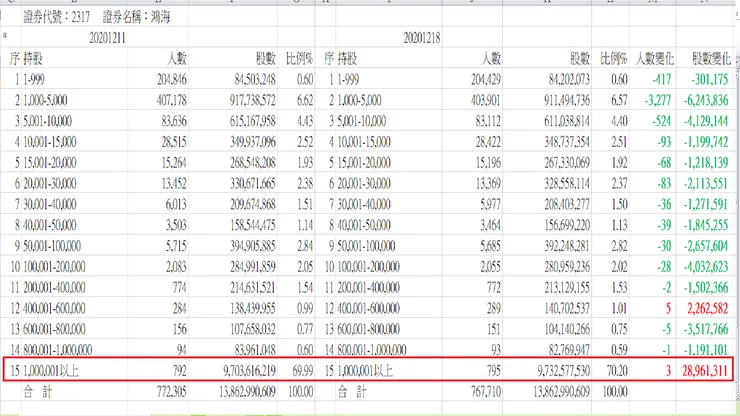
Task: Select cell with value 349,937,096
Action: [253, 142]
